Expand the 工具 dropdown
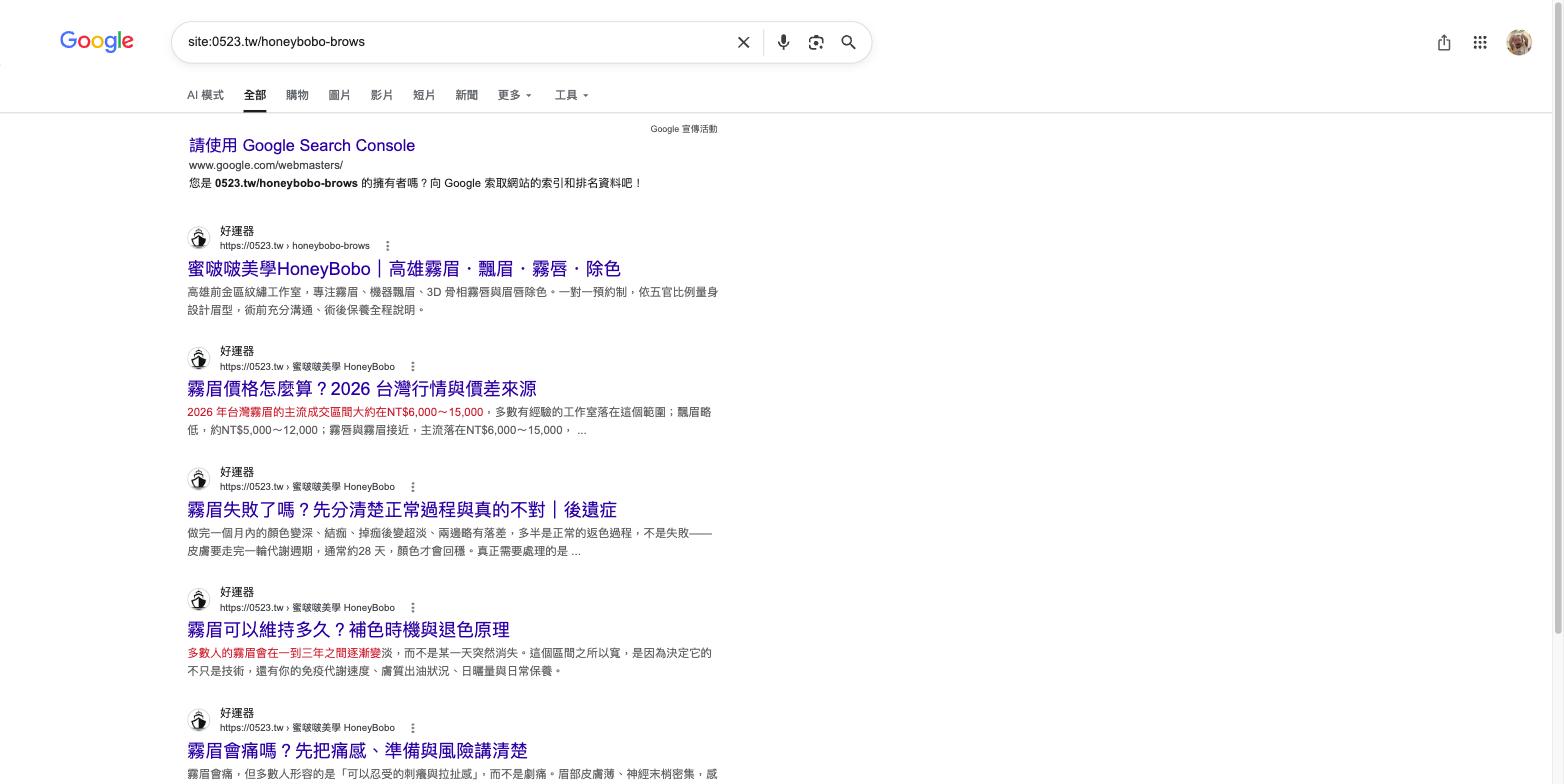Screen dimensions: 1564x784 coord(572,95)
